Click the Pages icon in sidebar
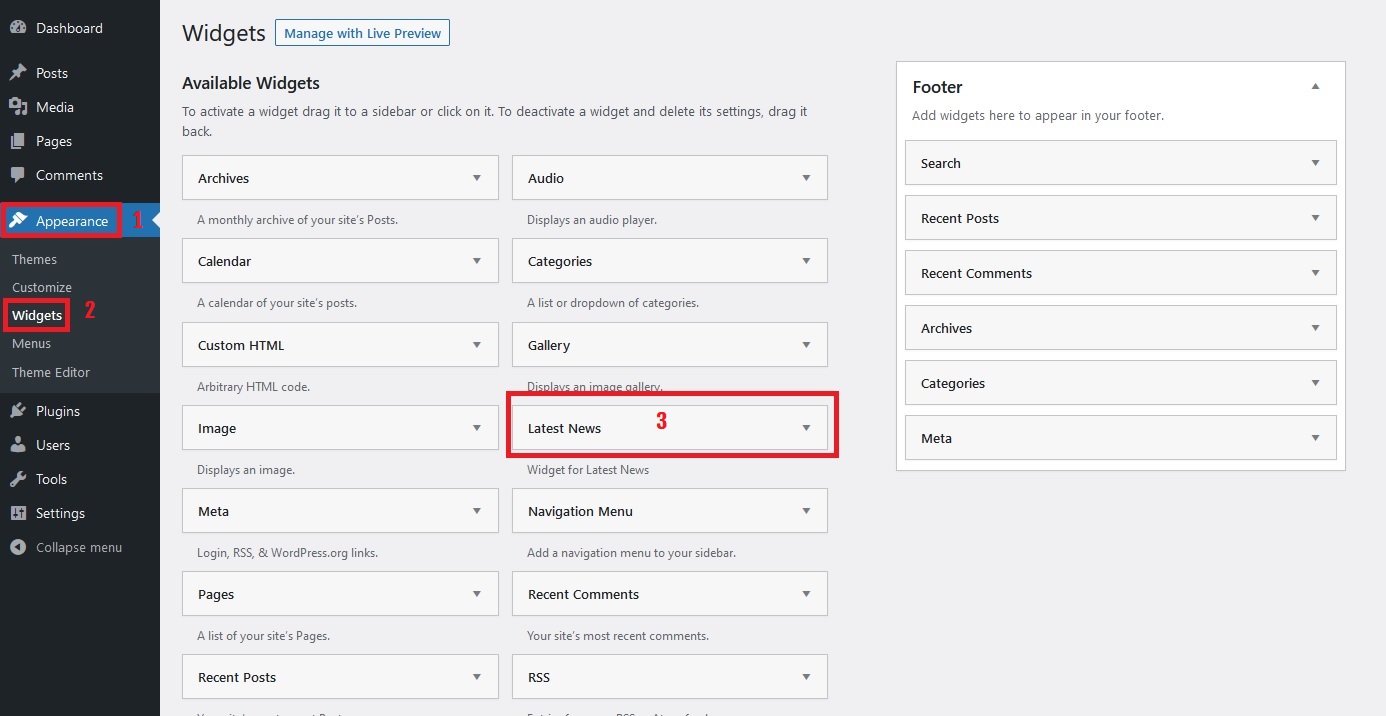The height and width of the screenshot is (716, 1386). 18,141
